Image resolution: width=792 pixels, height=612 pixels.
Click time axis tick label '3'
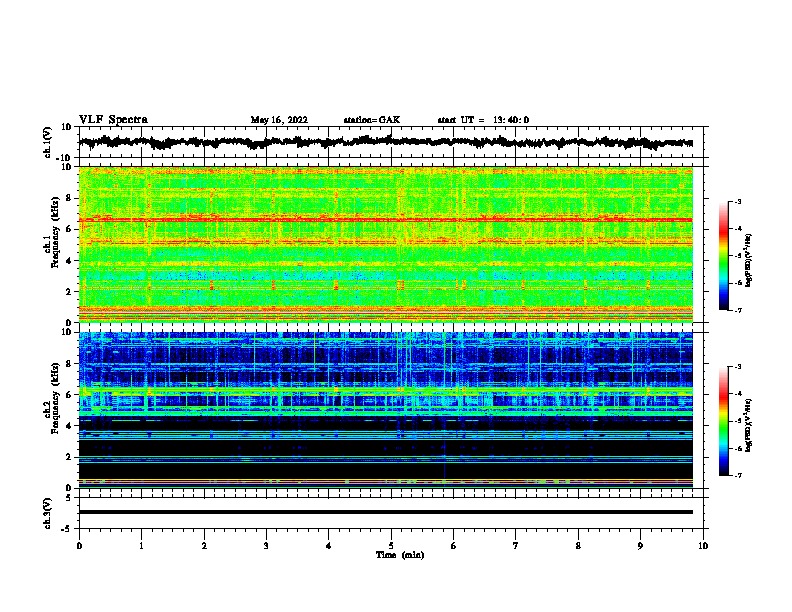pyautogui.click(x=266, y=546)
